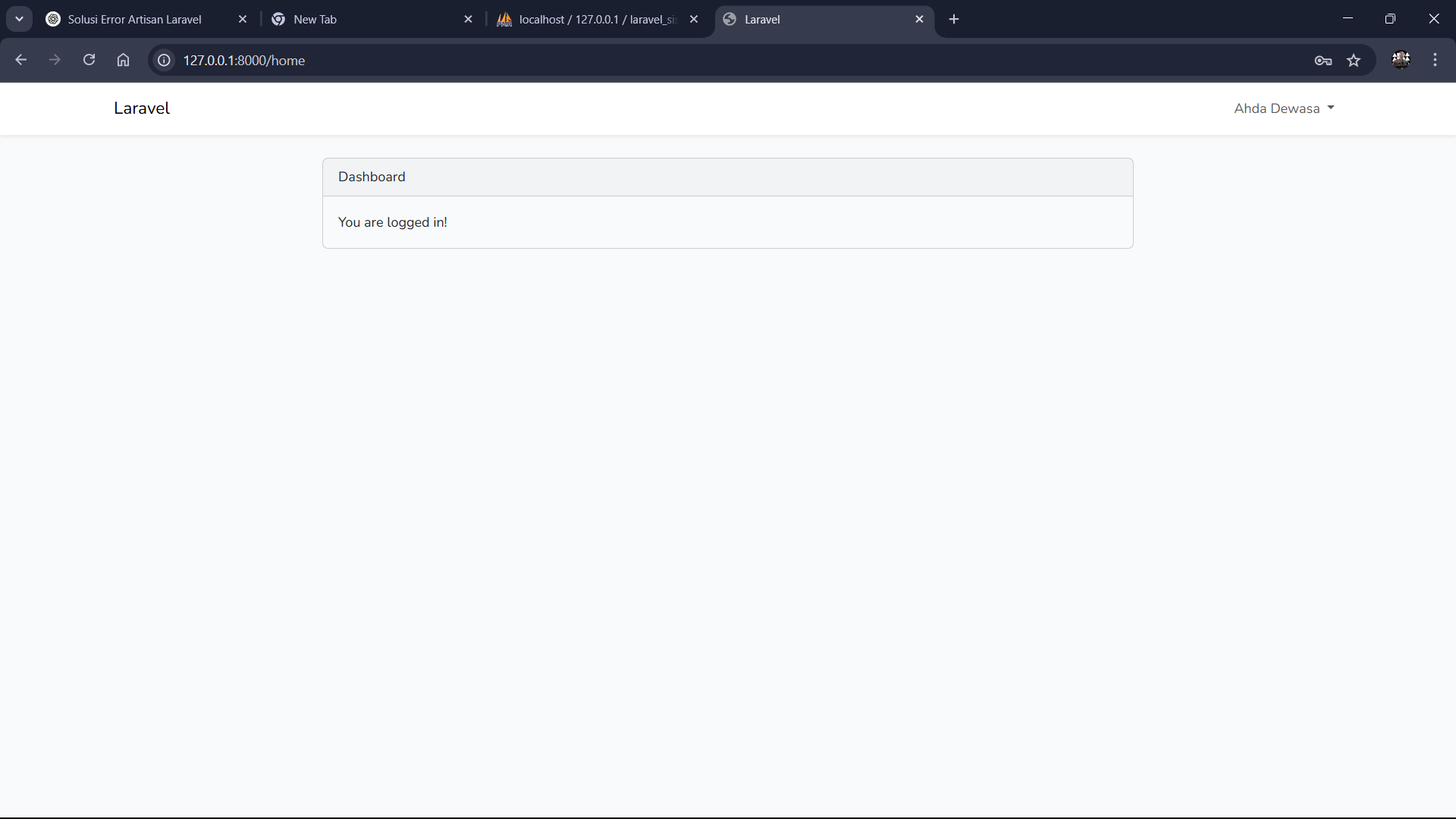Open saved password key icon
The width and height of the screenshot is (1456, 819).
[x=1323, y=61]
